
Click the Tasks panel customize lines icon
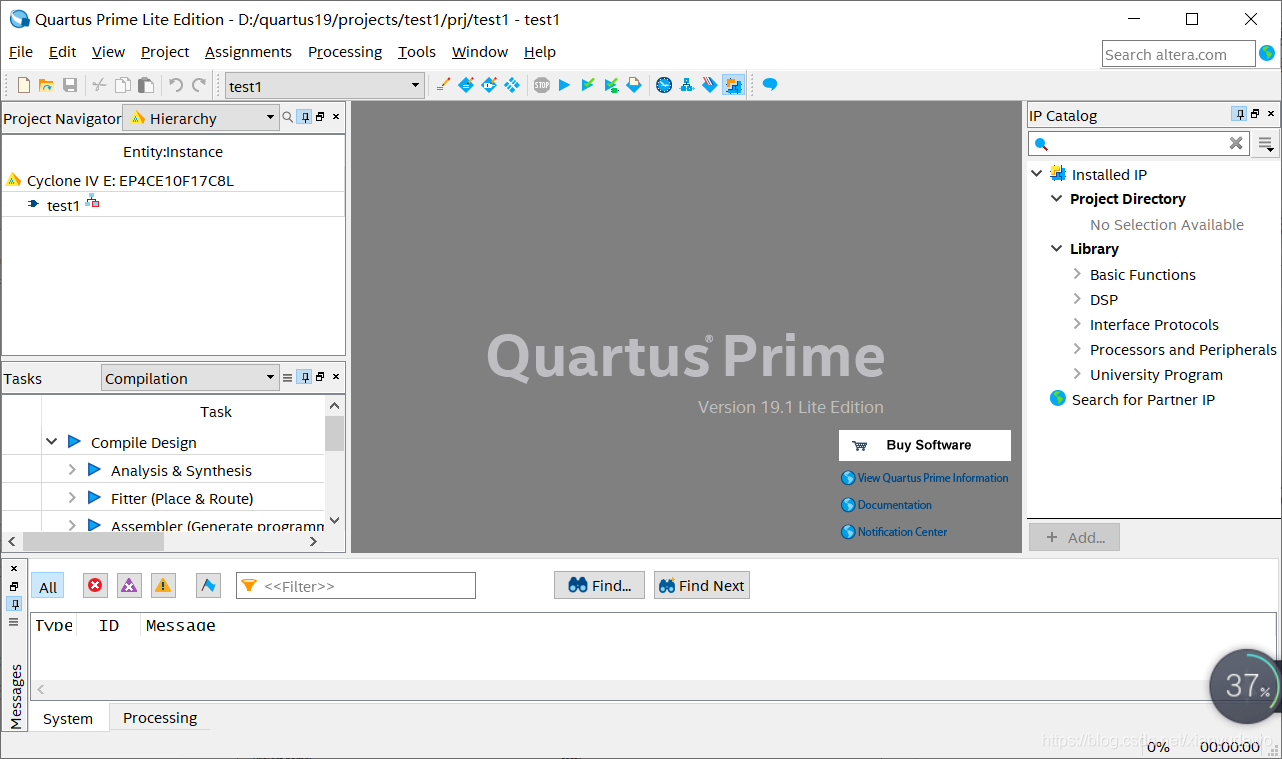(x=288, y=378)
